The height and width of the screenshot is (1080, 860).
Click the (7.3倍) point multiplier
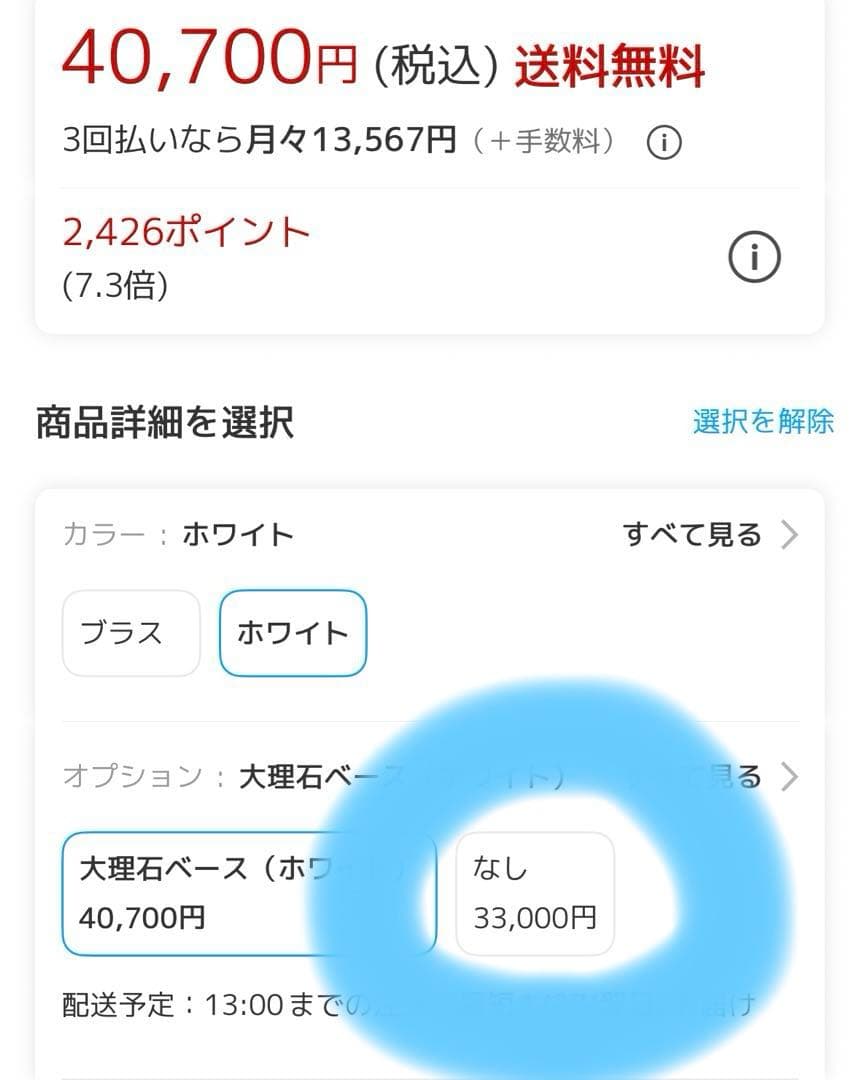point(114,286)
